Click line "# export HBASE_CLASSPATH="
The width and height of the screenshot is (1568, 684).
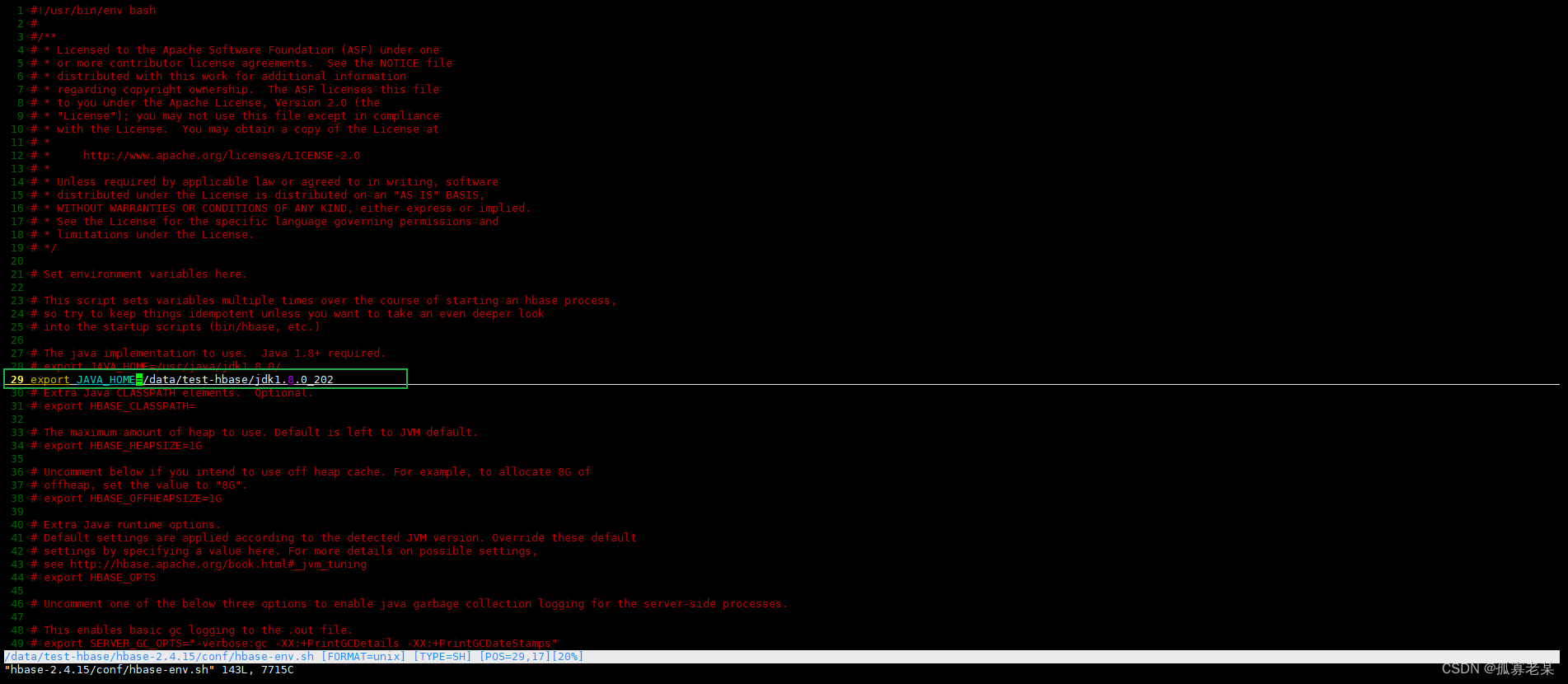point(113,405)
